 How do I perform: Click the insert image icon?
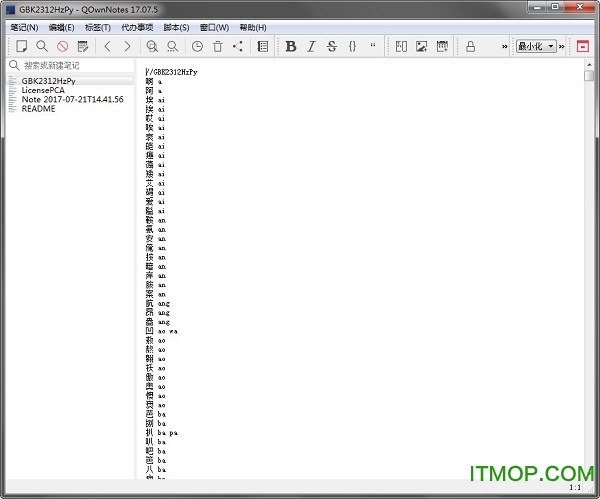coord(421,46)
